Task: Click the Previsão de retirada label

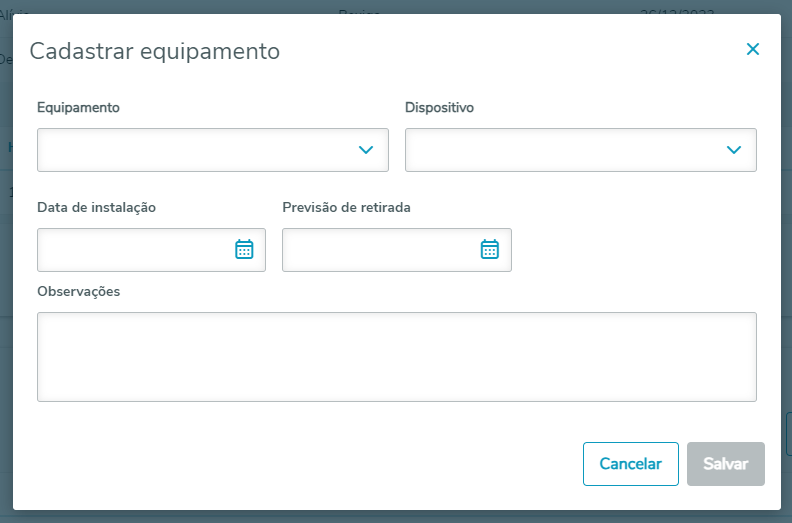Action: (347, 207)
